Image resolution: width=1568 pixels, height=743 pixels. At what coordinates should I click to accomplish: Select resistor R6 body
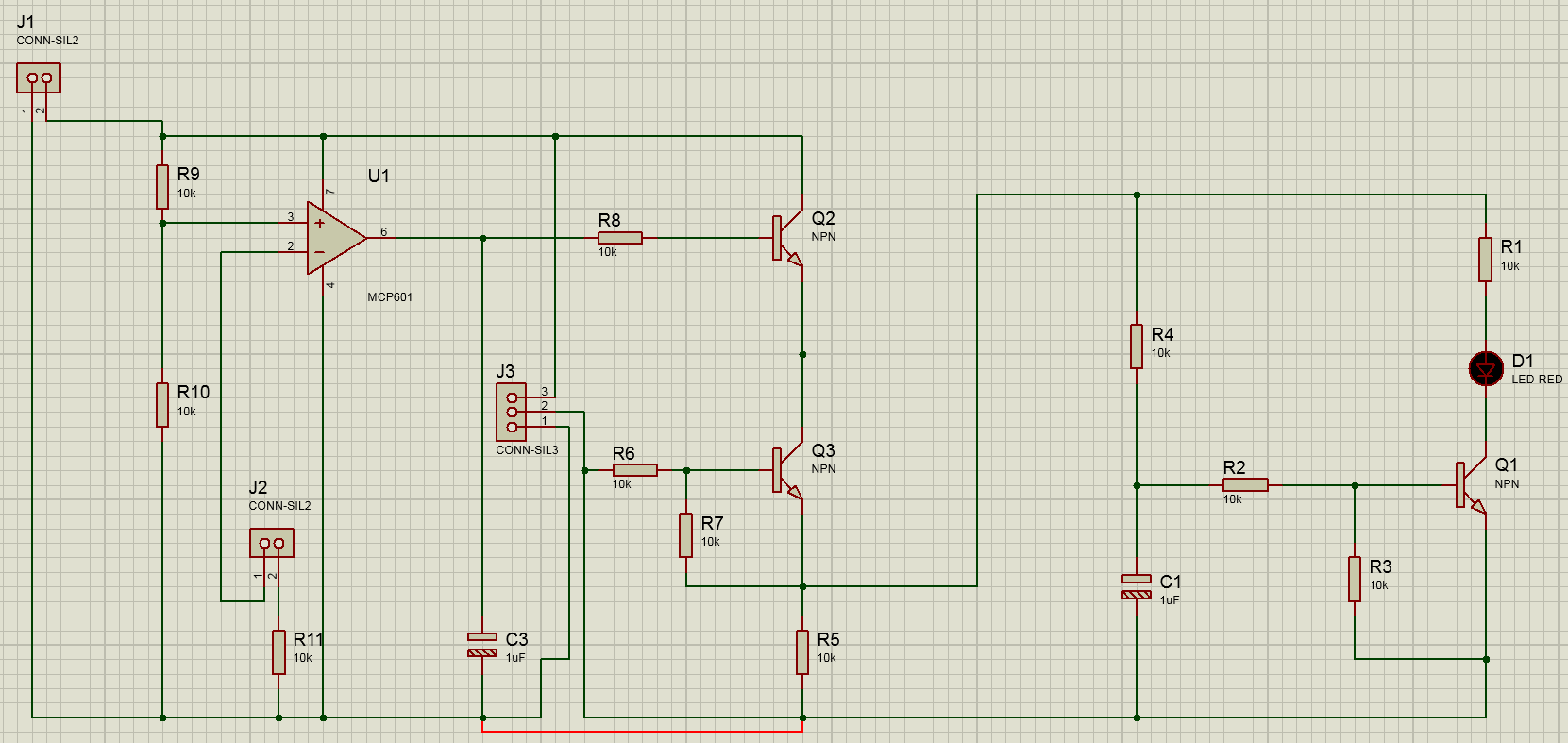click(635, 470)
